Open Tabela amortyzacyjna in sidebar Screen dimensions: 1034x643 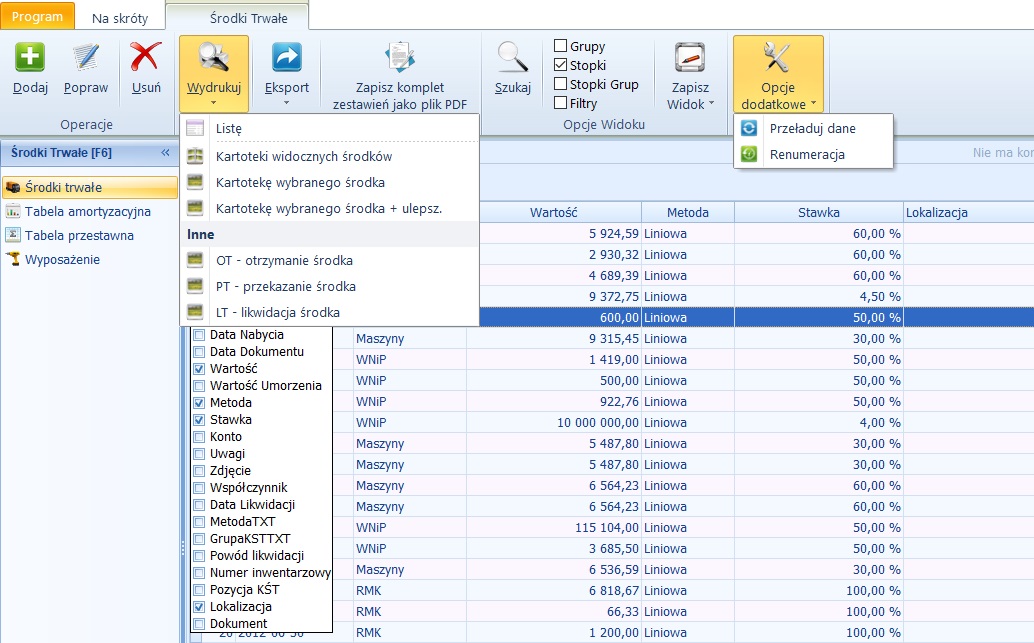point(87,211)
